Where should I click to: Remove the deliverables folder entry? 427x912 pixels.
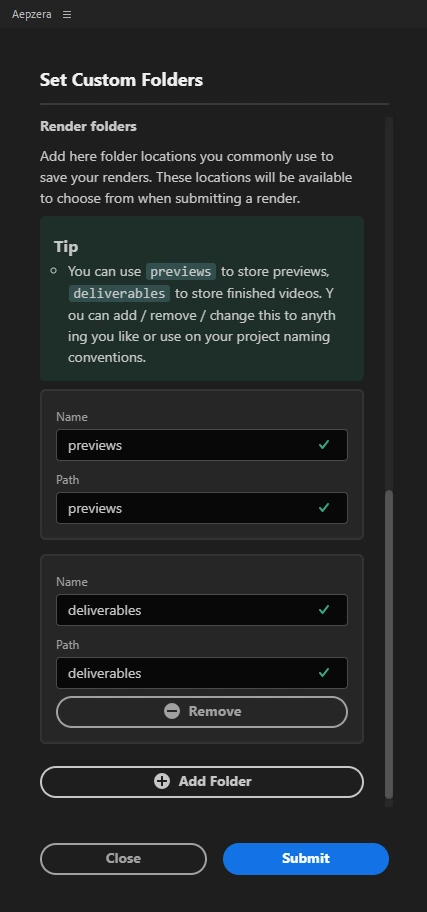tap(202, 711)
